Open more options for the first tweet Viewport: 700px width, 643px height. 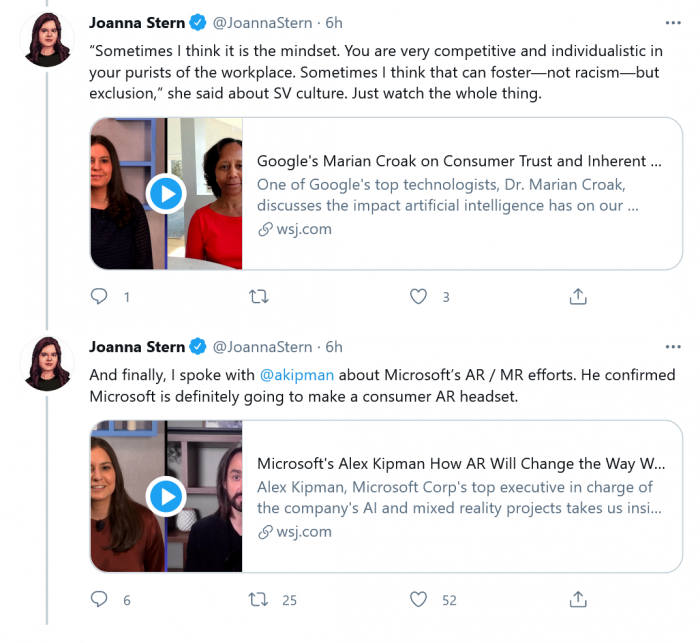674,23
